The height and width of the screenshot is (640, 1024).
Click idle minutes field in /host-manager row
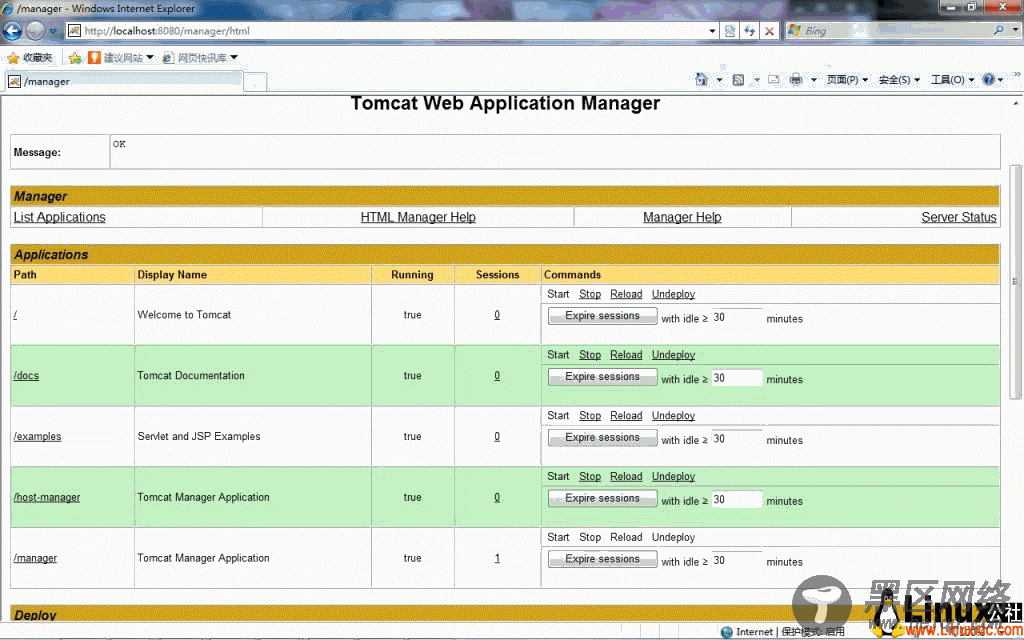click(x=737, y=500)
